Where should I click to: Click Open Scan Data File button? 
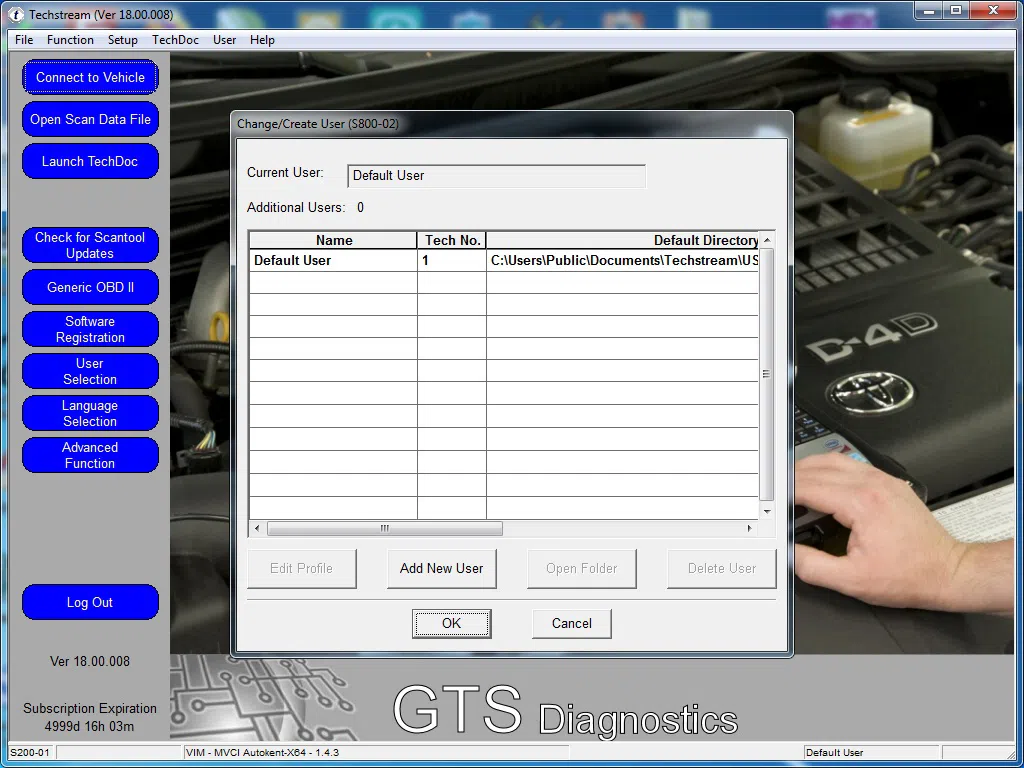[x=90, y=119]
